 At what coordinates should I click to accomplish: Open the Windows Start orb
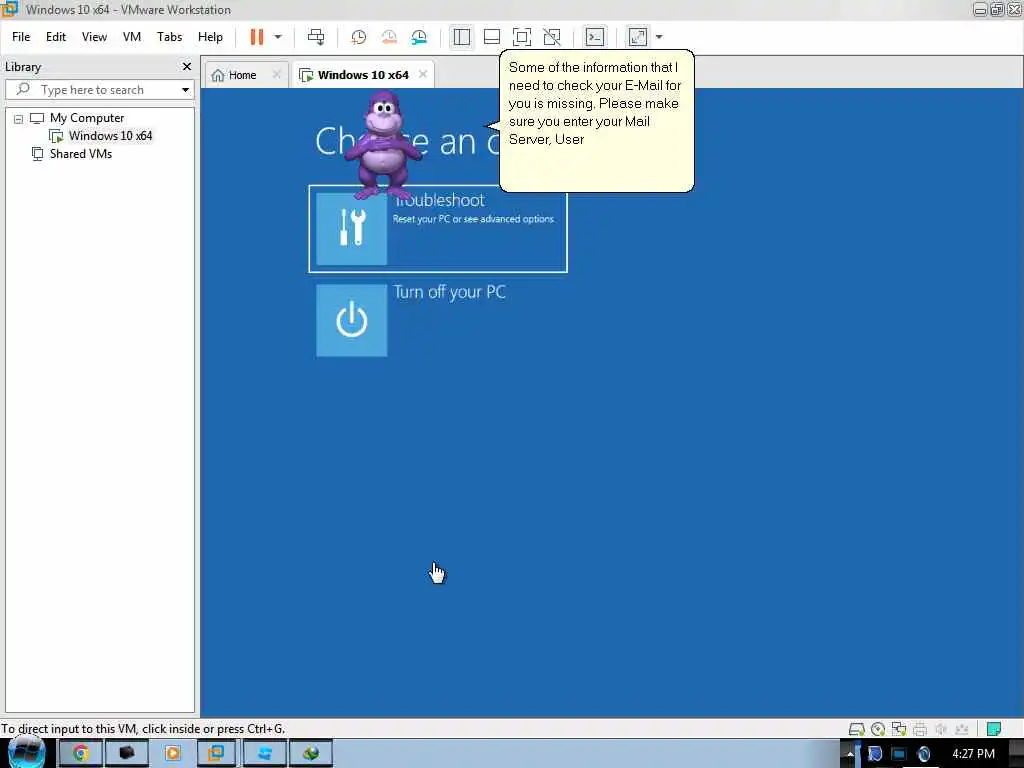26,752
